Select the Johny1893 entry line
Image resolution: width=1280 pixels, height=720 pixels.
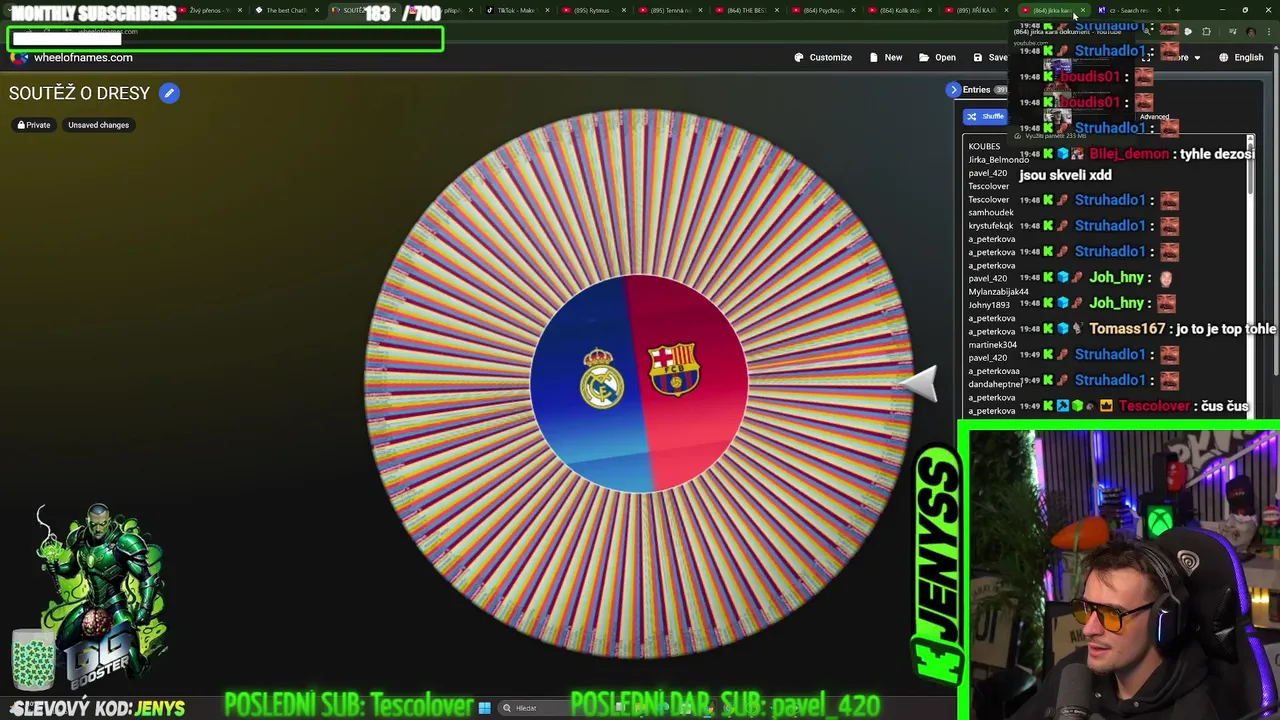pos(989,305)
